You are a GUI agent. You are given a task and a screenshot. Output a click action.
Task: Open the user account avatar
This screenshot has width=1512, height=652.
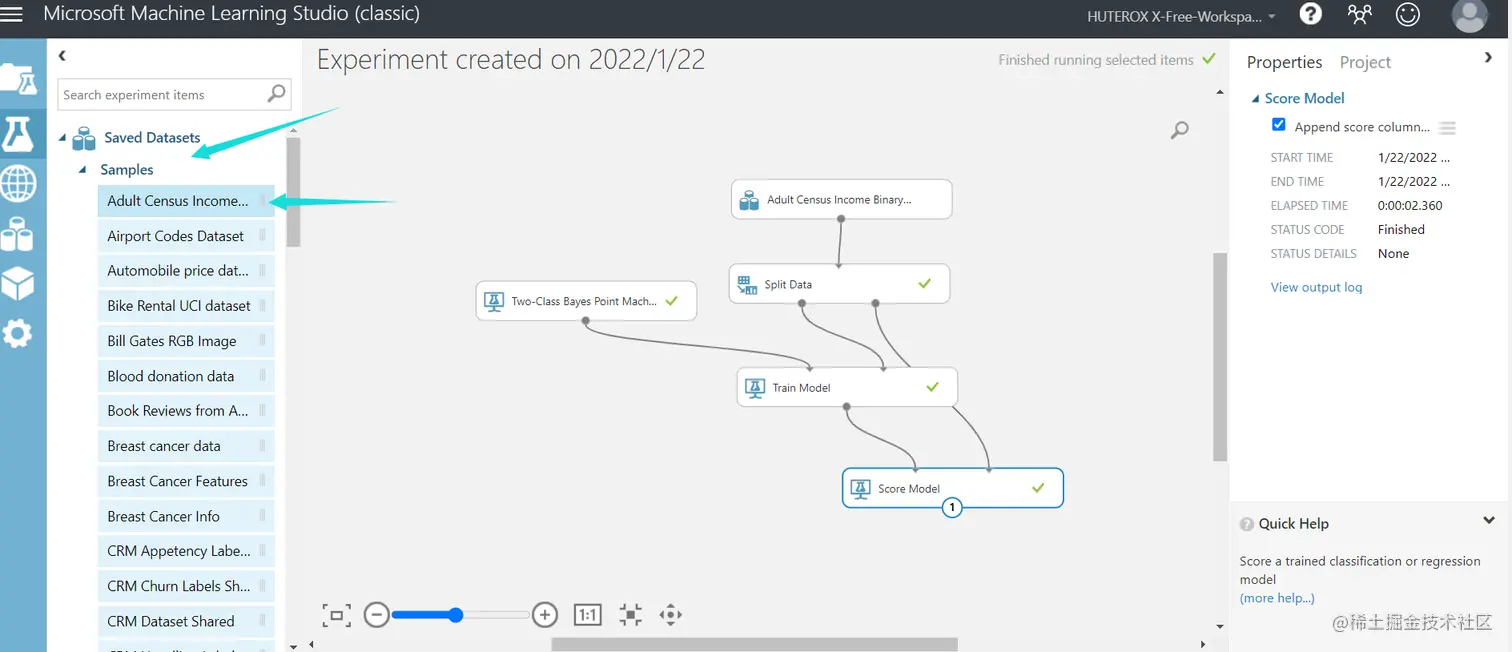pos(1469,15)
